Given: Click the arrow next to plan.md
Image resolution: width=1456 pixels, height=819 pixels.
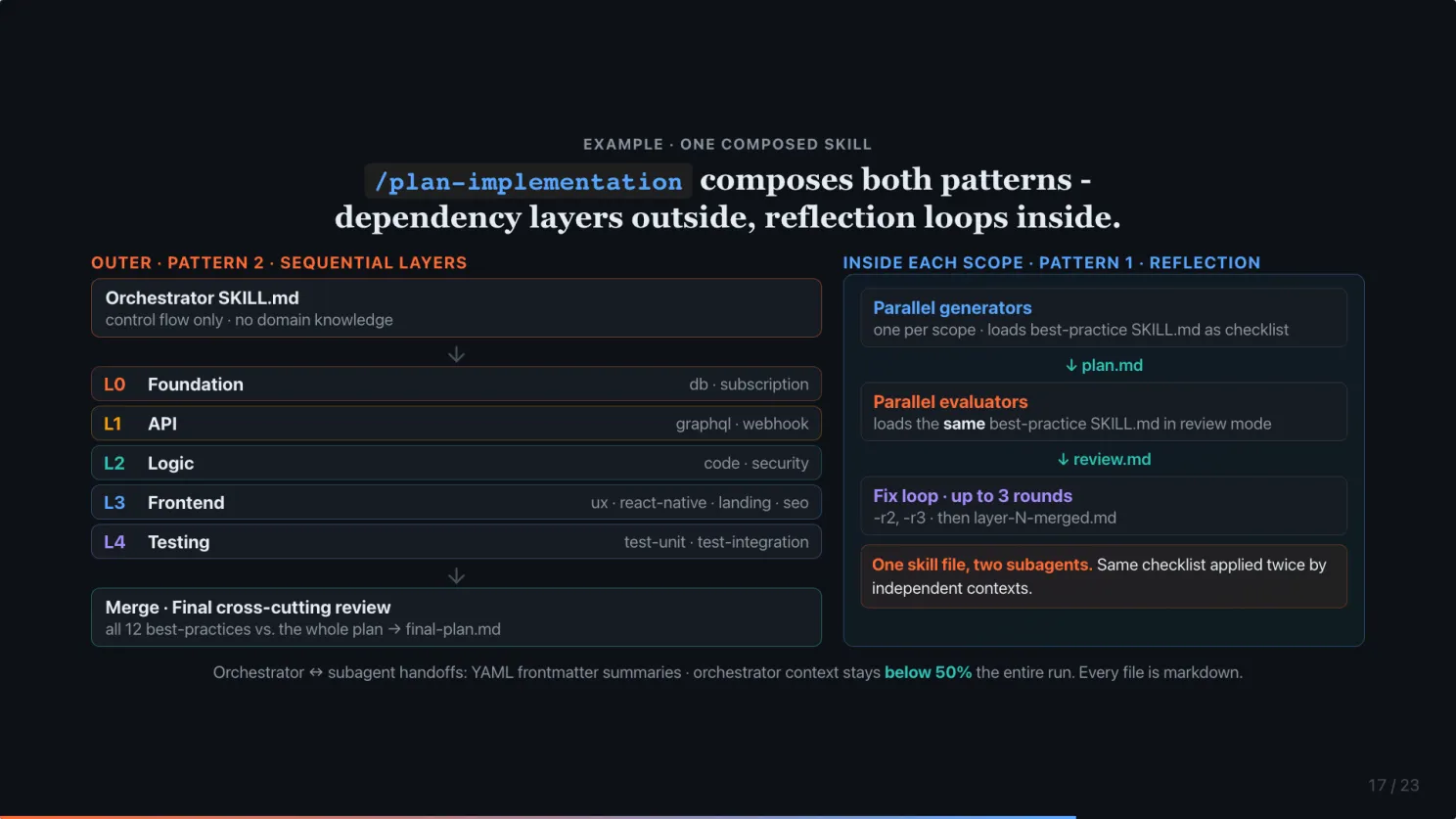Looking at the screenshot, I should click(1071, 365).
